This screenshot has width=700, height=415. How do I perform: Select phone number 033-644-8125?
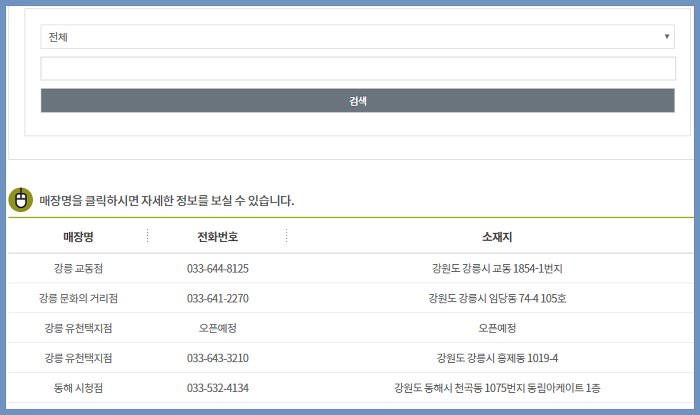tap(217, 269)
